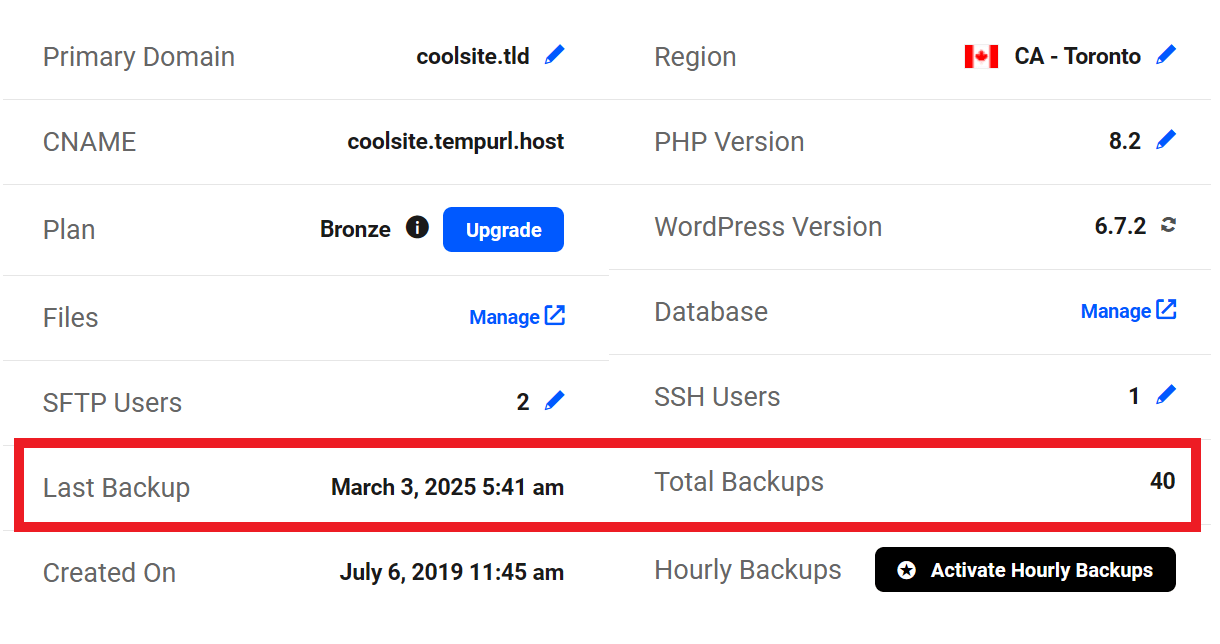1220x644 pixels.
Task: Click the July 6, 2019 11:45 am date
Action: pos(451,572)
